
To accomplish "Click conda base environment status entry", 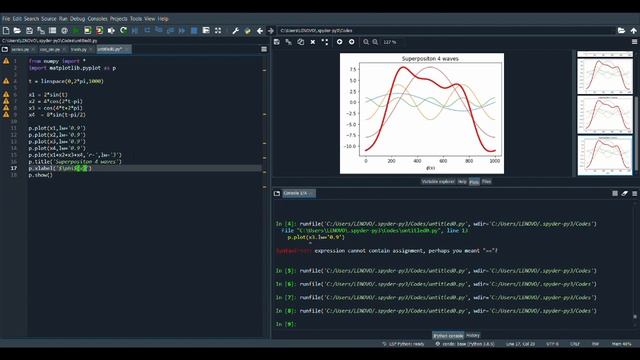I will coord(464,344).
